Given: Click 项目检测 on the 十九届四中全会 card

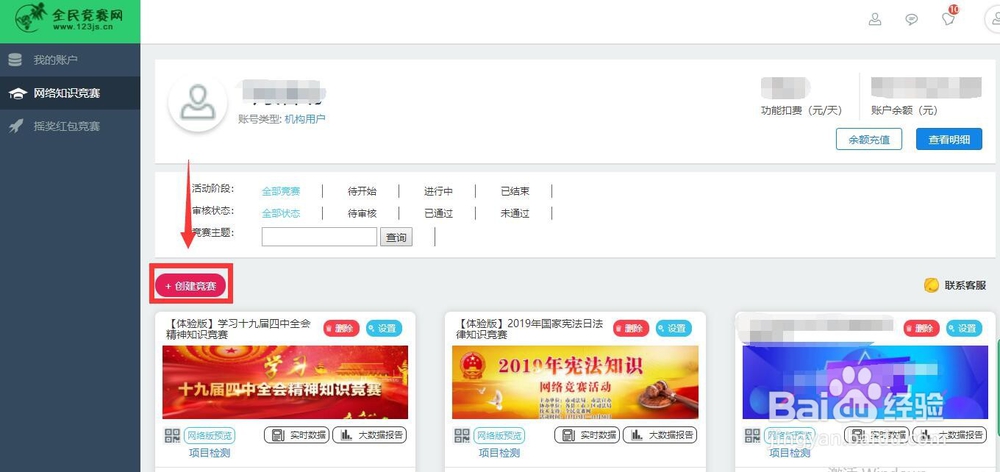Looking at the screenshot, I should (x=209, y=453).
